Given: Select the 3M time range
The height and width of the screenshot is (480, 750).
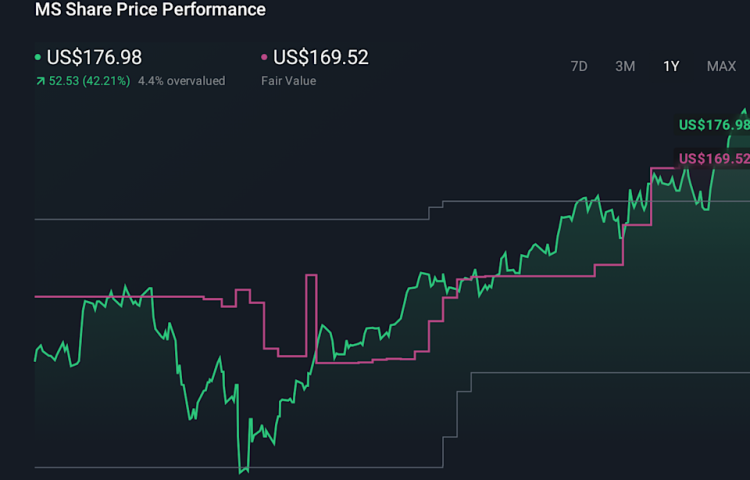Looking at the screenshot, I should 625,66.
